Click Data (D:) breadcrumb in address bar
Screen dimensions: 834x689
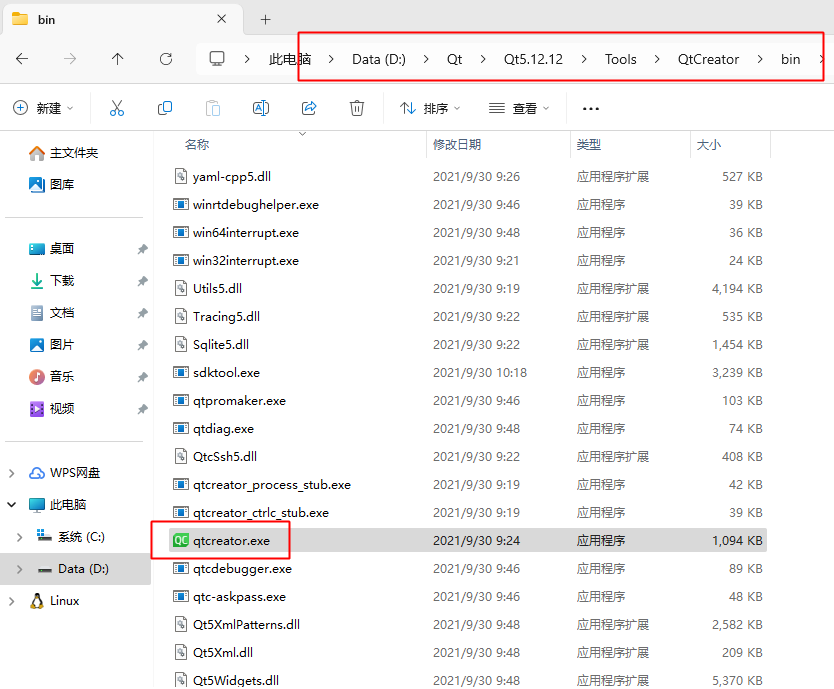click(x=379, y=59)
